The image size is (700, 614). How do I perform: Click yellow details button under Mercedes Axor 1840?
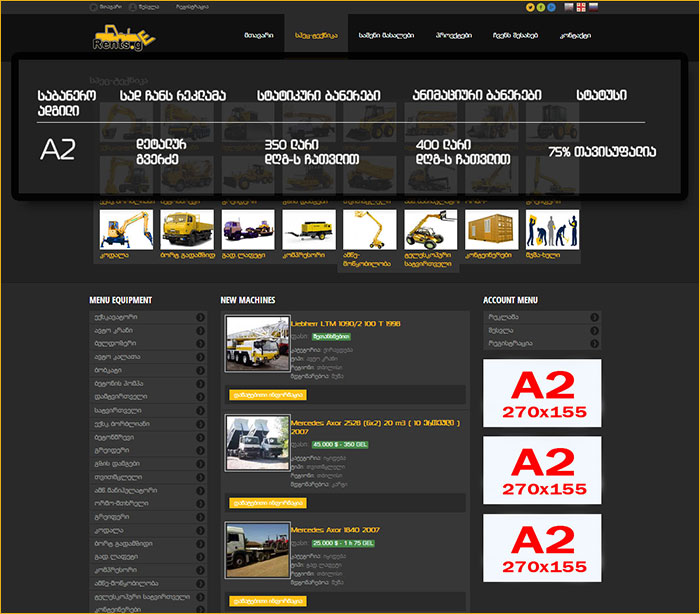point(268,601)
